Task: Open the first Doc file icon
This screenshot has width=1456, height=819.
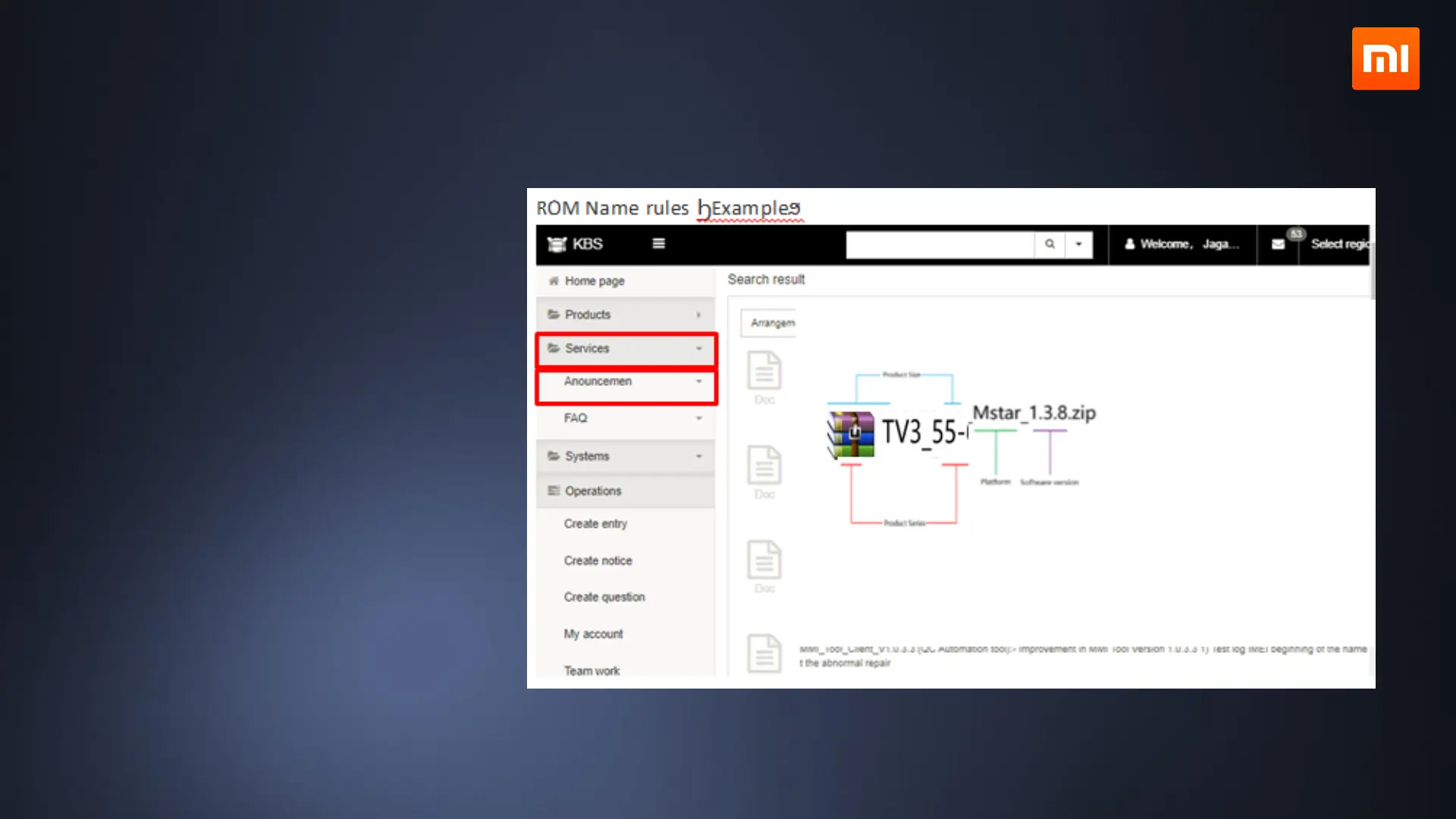Action: pos(764,371)
